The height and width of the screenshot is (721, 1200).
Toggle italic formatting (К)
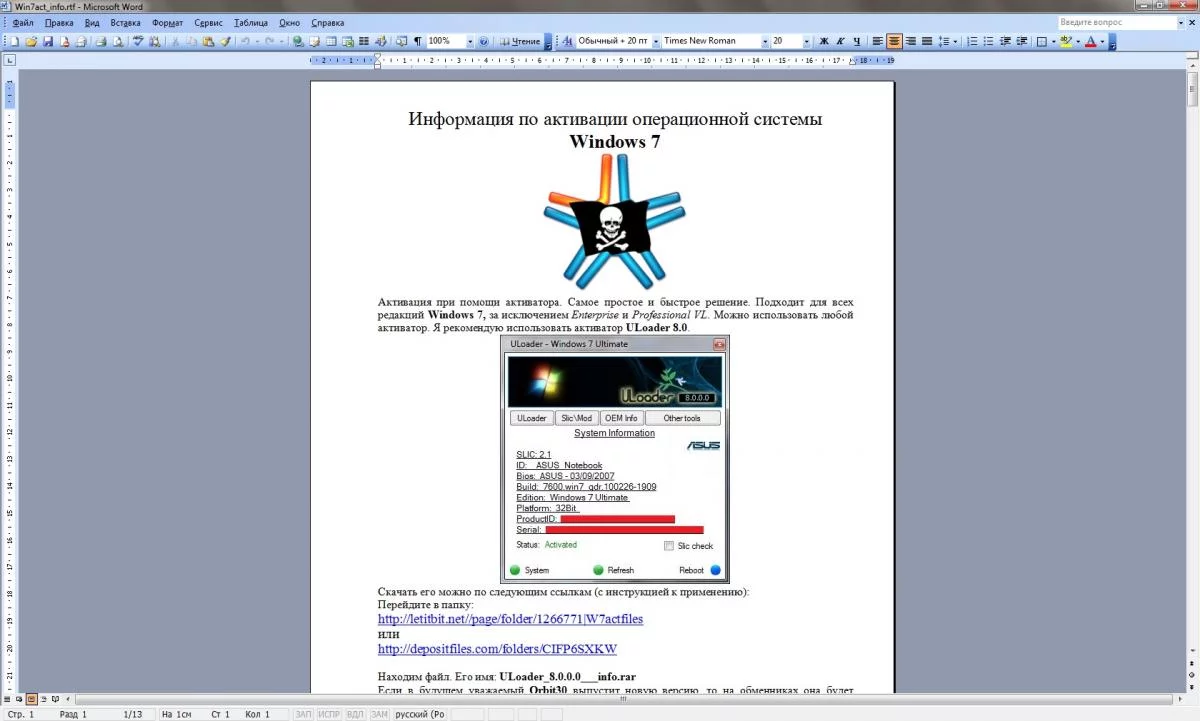tap(840, 41)
